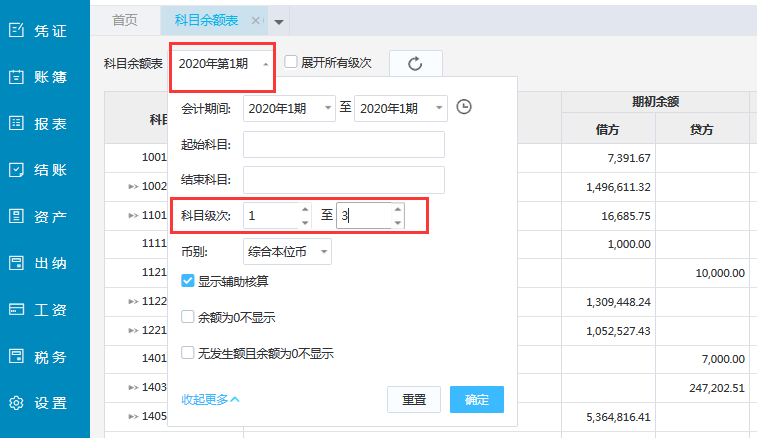The width and height of the screenshot is (757, 438).
Task: Click the clock icon beside accounting period
Action: pos(463,107)
